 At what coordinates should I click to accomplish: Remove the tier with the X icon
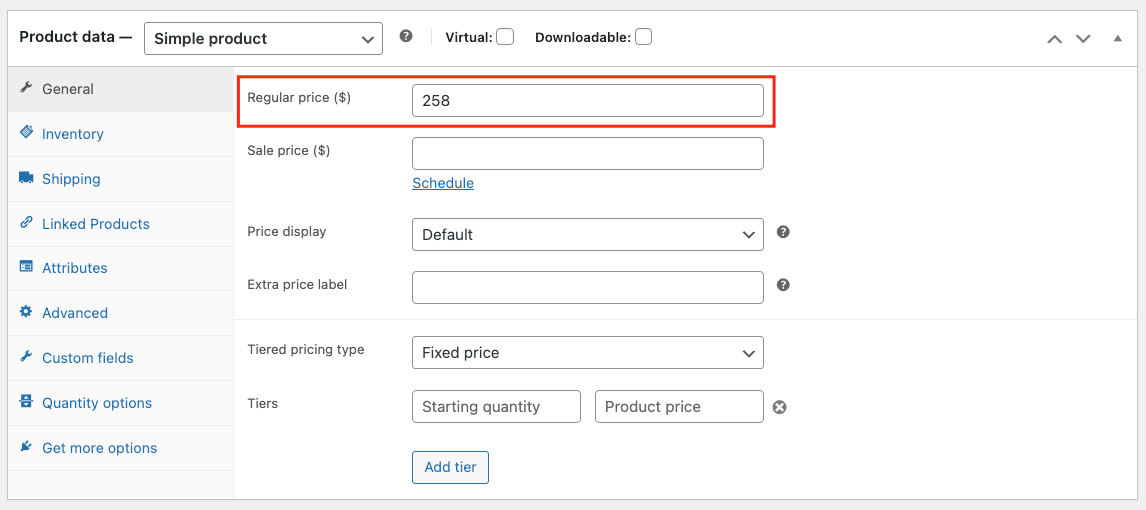tap(780, 408)
